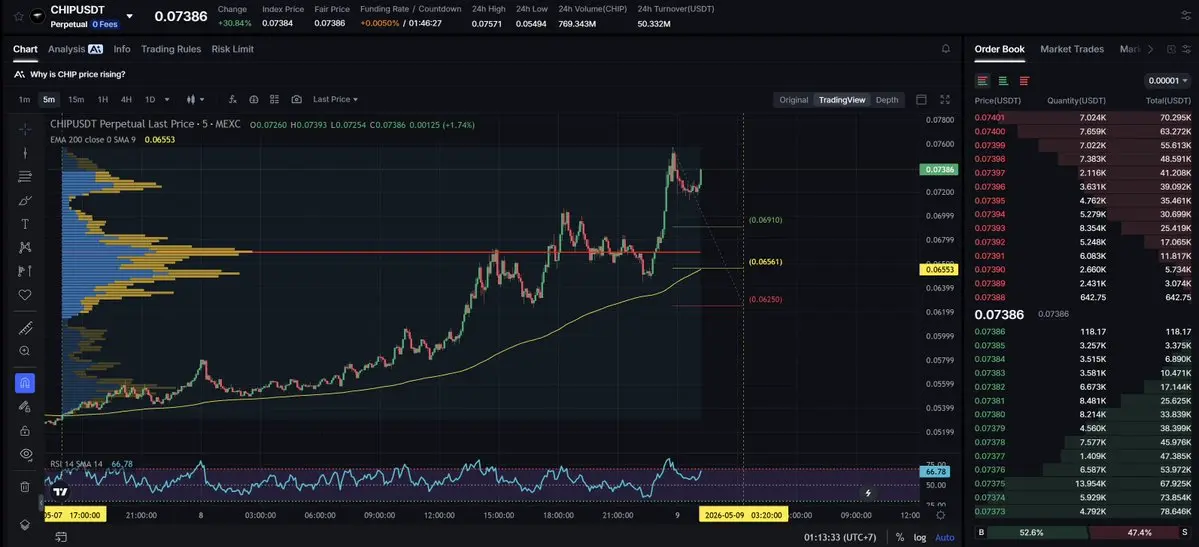Switch to 1m timeframe
The image size is (1199, 547).
click(x=24, y=99)
